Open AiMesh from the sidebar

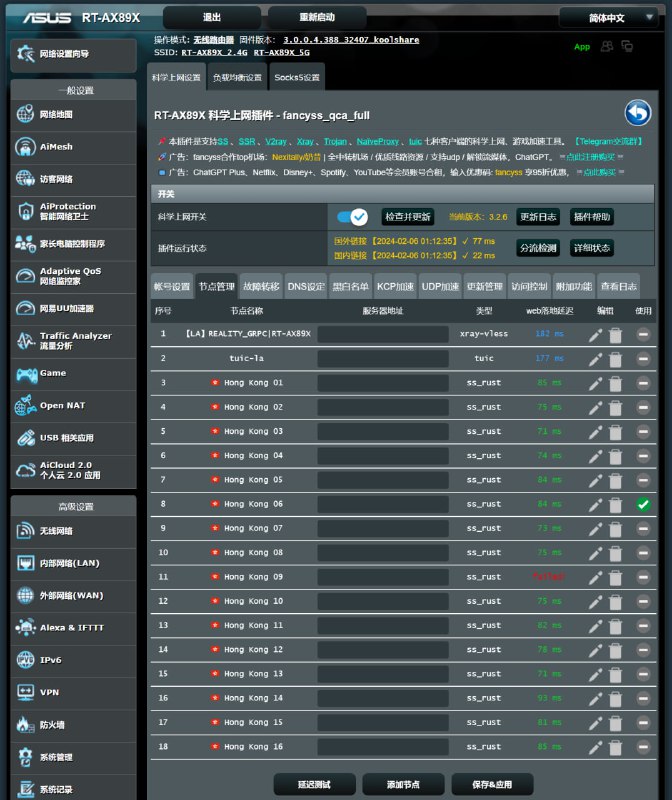[x=73, y=147]
